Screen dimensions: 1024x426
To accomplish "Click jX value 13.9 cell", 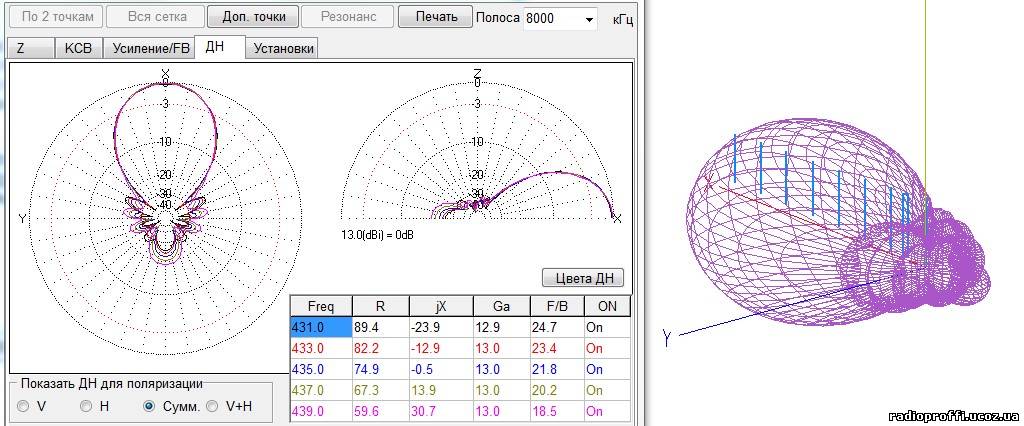I will pos(441,390).
